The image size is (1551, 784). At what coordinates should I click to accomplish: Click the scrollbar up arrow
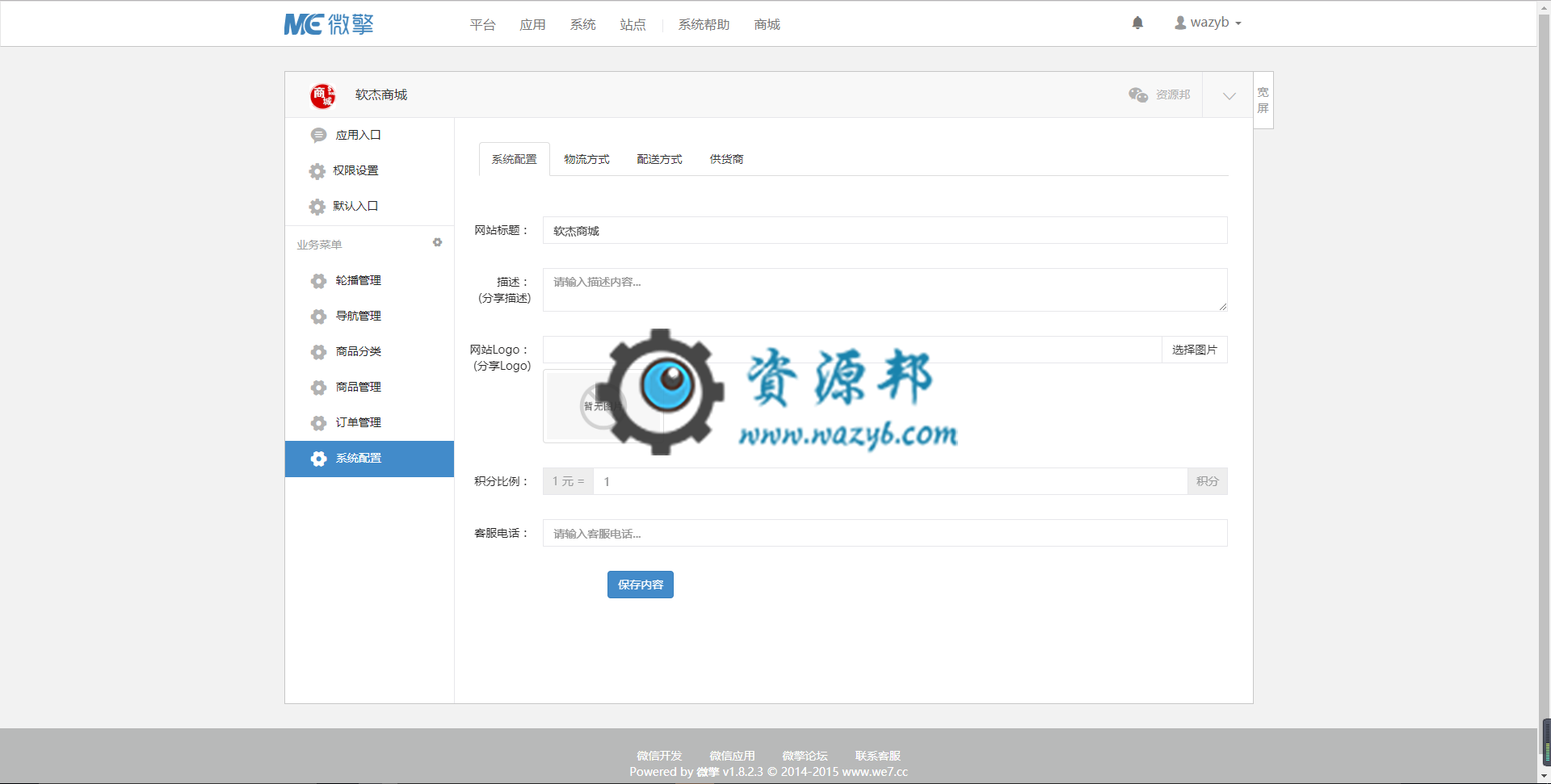tap(1545, 6)
